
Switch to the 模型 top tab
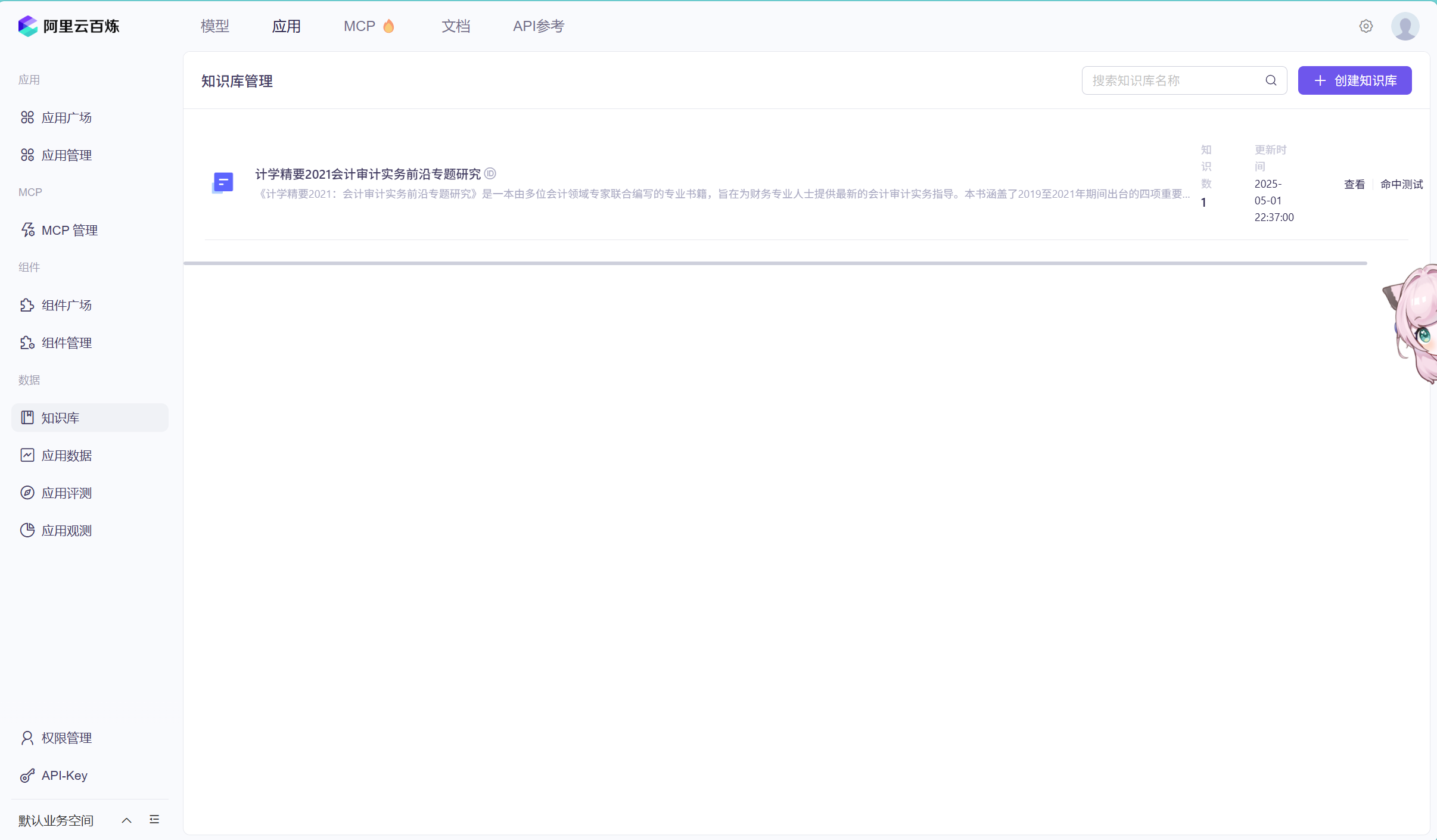(x=215, y=26)
